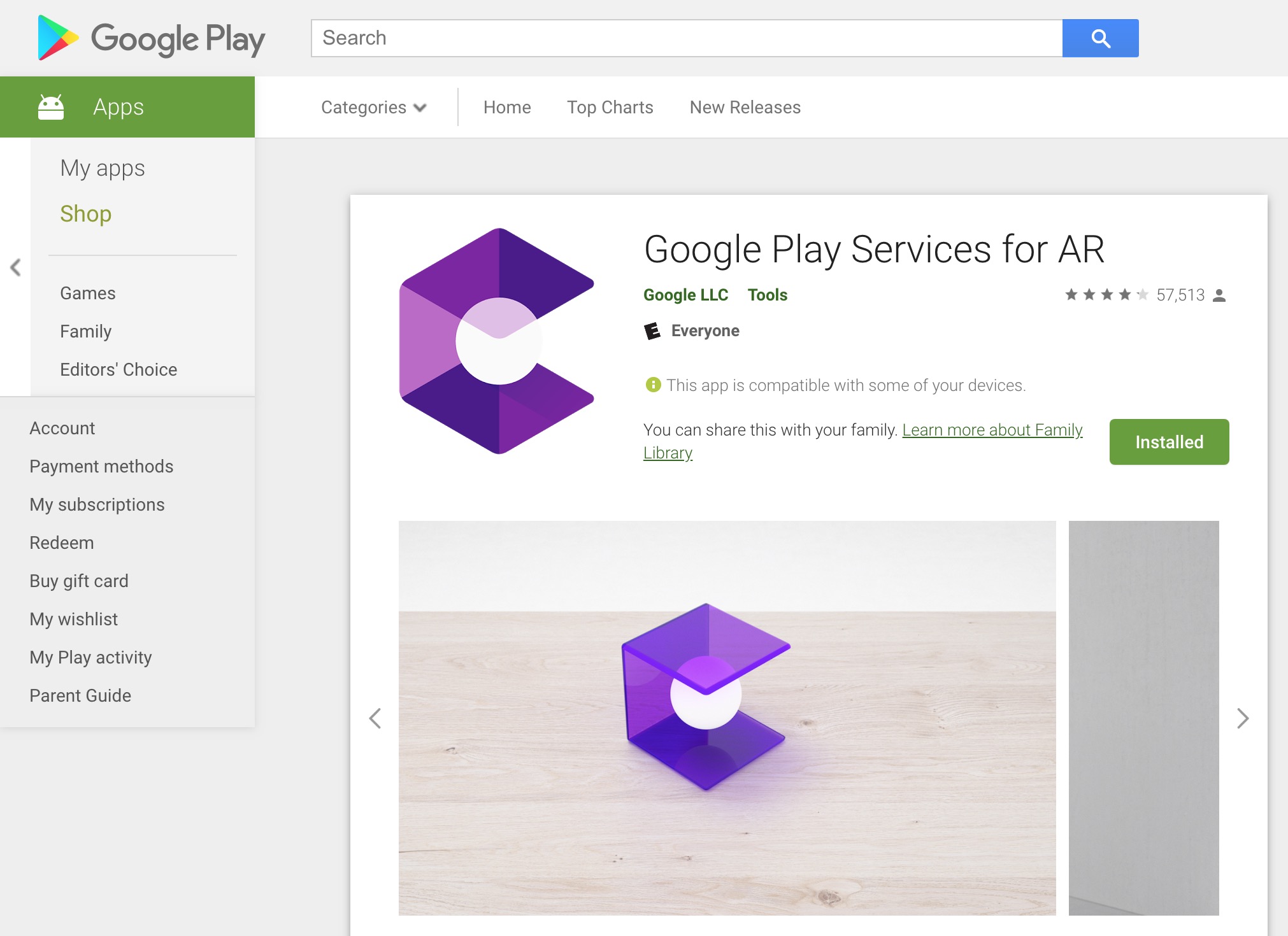The image size is (1288, 936).
Task: Expand the Categories dropdown
Action: click(x=373, y=108)
